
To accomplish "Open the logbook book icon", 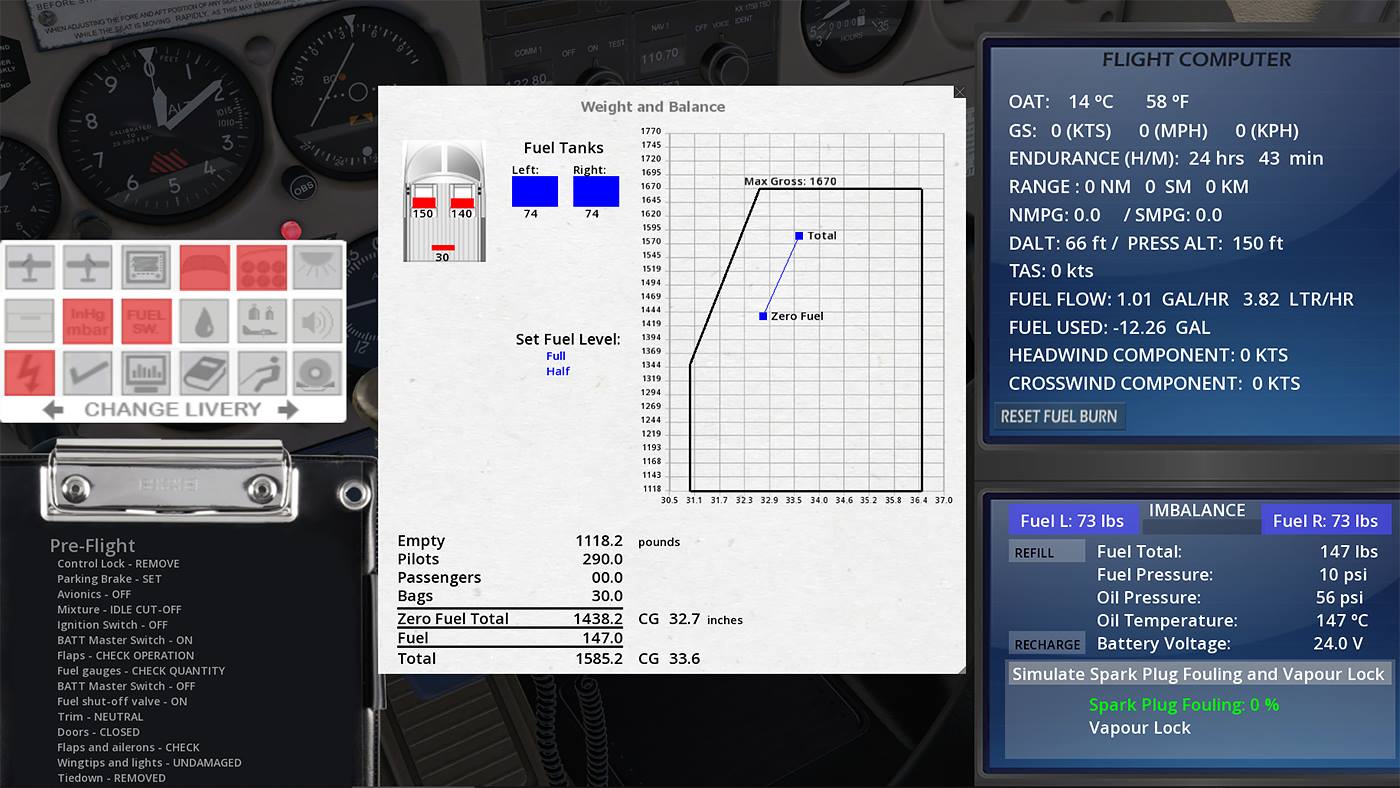I will point(203,373).
